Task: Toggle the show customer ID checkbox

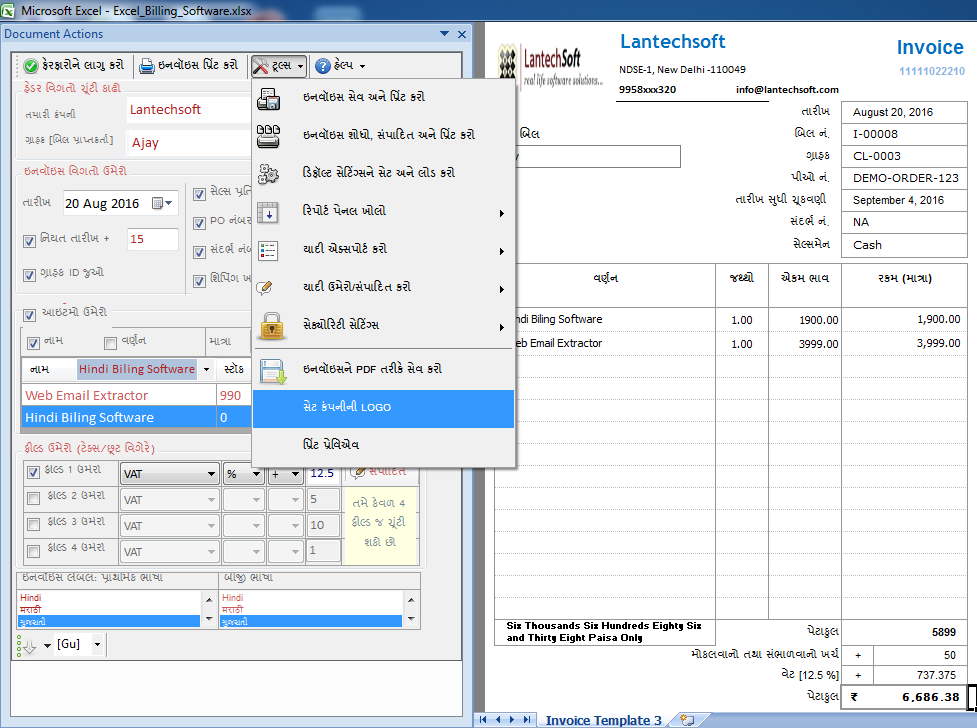Action: tap(29, 275)
